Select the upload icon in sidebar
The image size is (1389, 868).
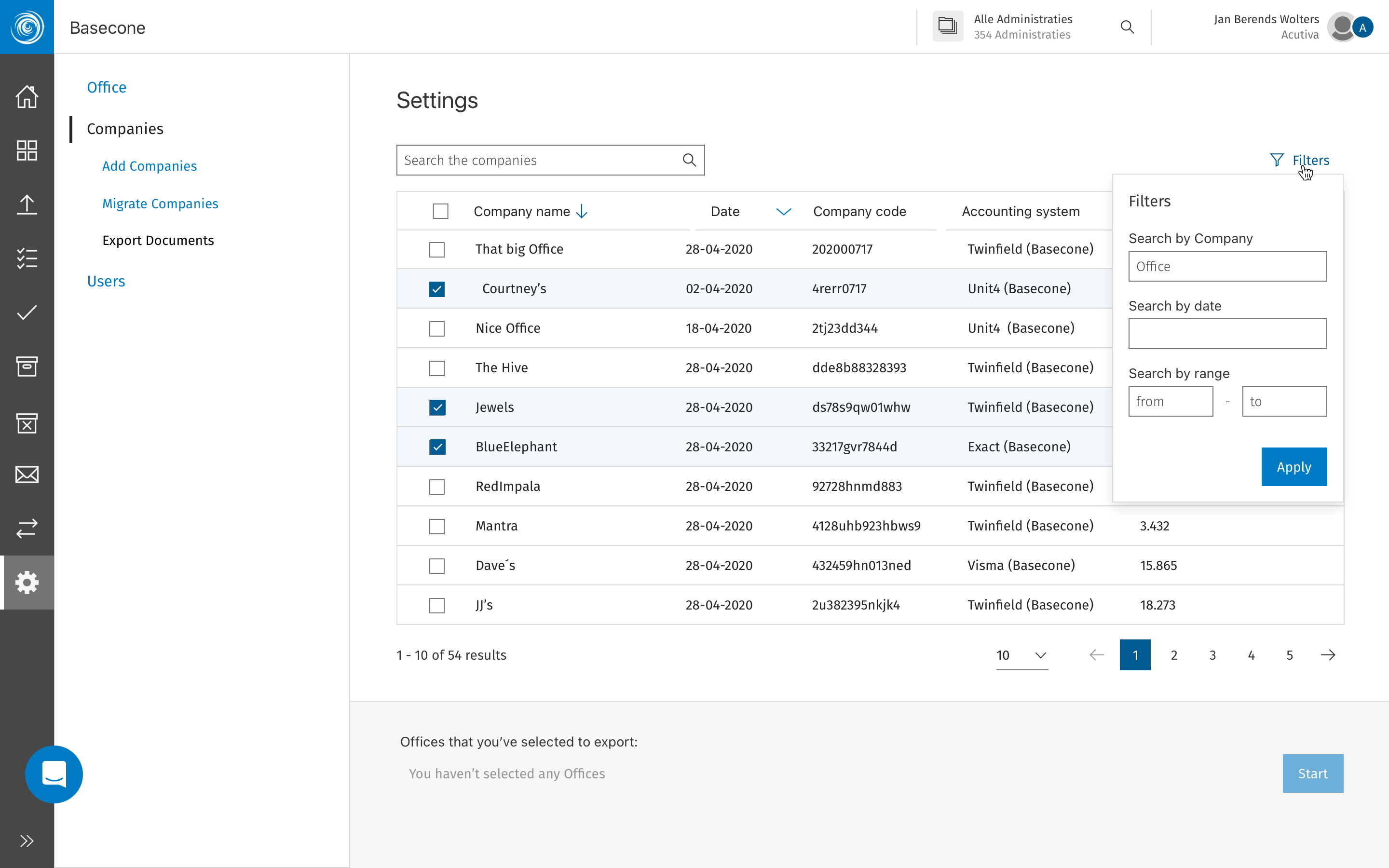point(27,204)
